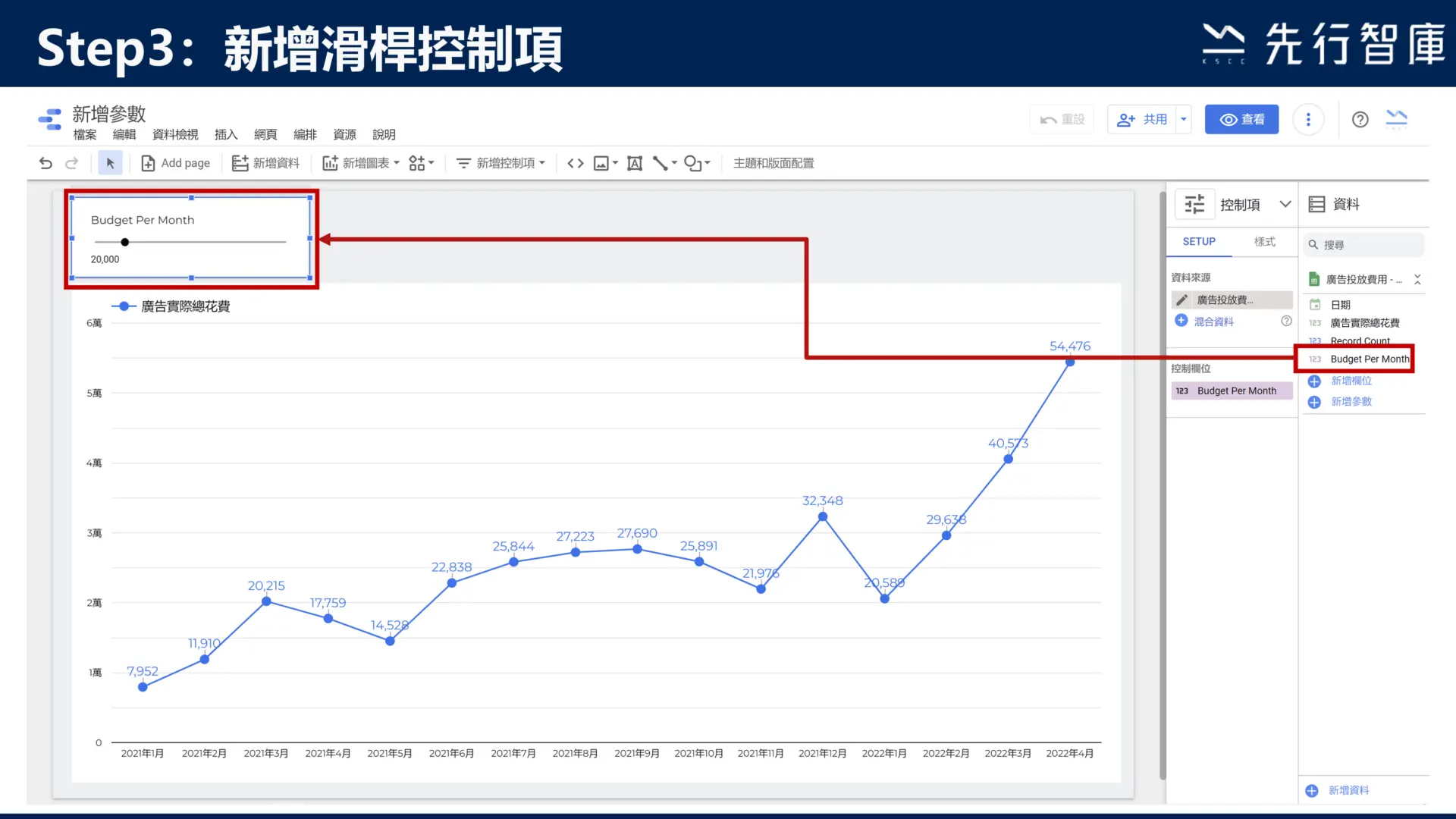1456x819 pixels.
Task: Click the canvas vertical scrollbar
Action: coord(1163,485)
